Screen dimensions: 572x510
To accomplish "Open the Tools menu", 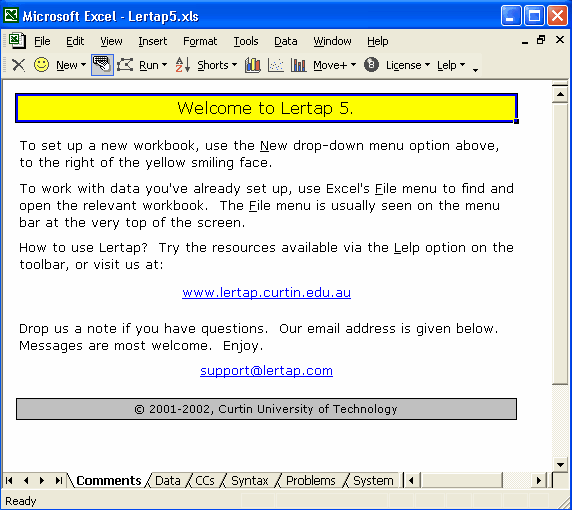I will [246, 41].
